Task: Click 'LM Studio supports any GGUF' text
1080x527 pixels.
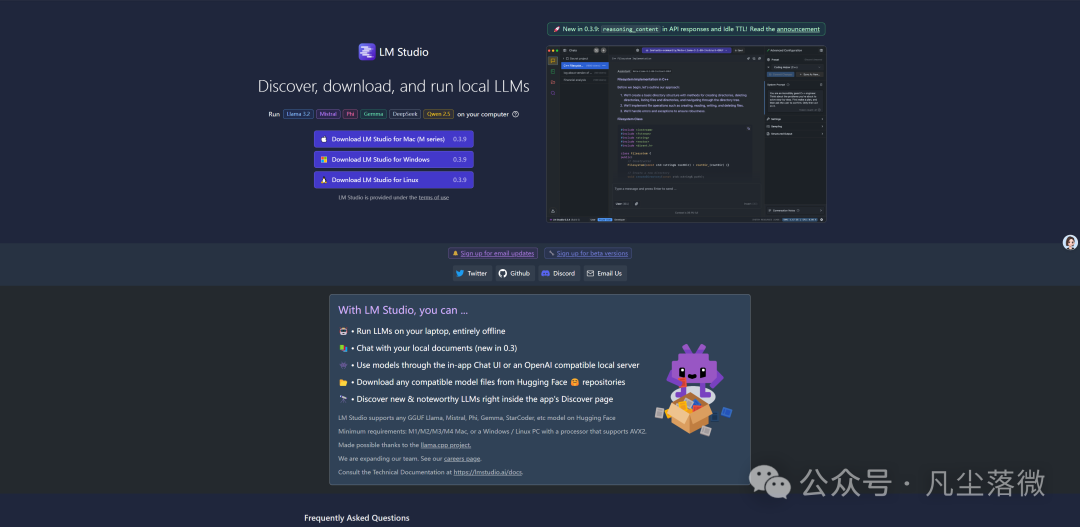Action: click(477, 418)
